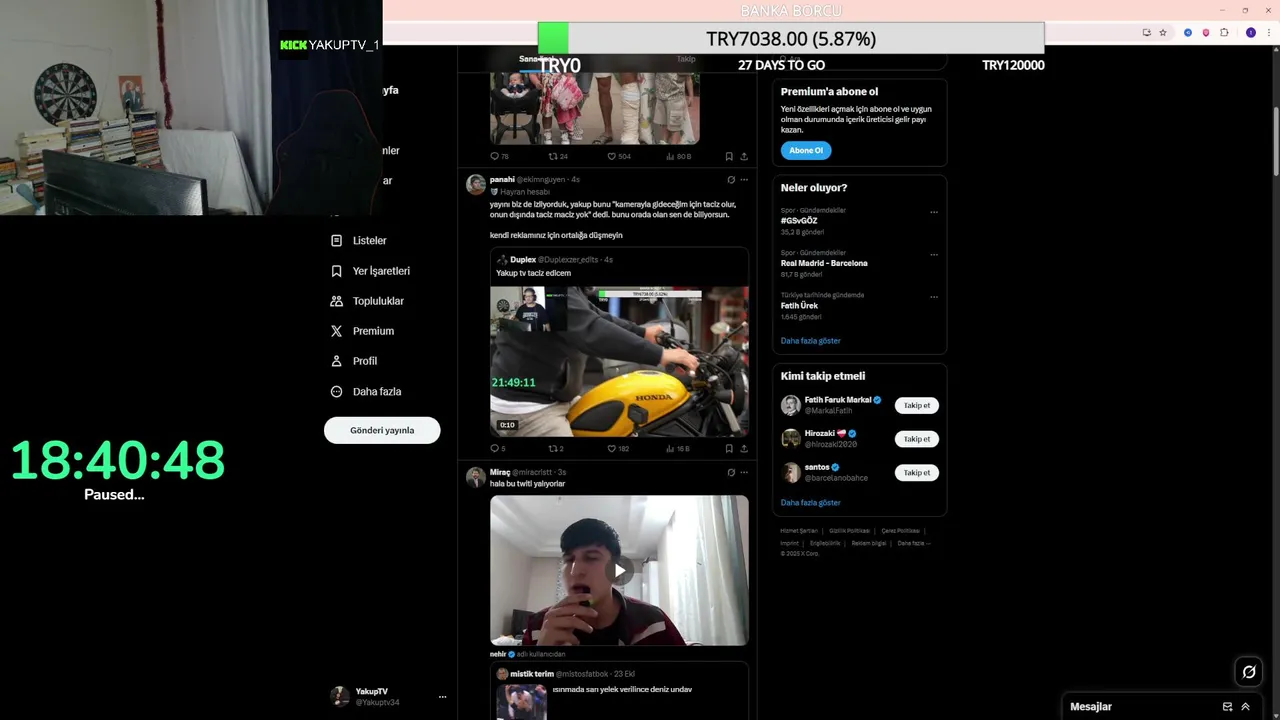Image resolution: width=1280 pixels, height=720 pixels.
Task: Follow Hirozaki with Takip et
Action: pos(917,439)
